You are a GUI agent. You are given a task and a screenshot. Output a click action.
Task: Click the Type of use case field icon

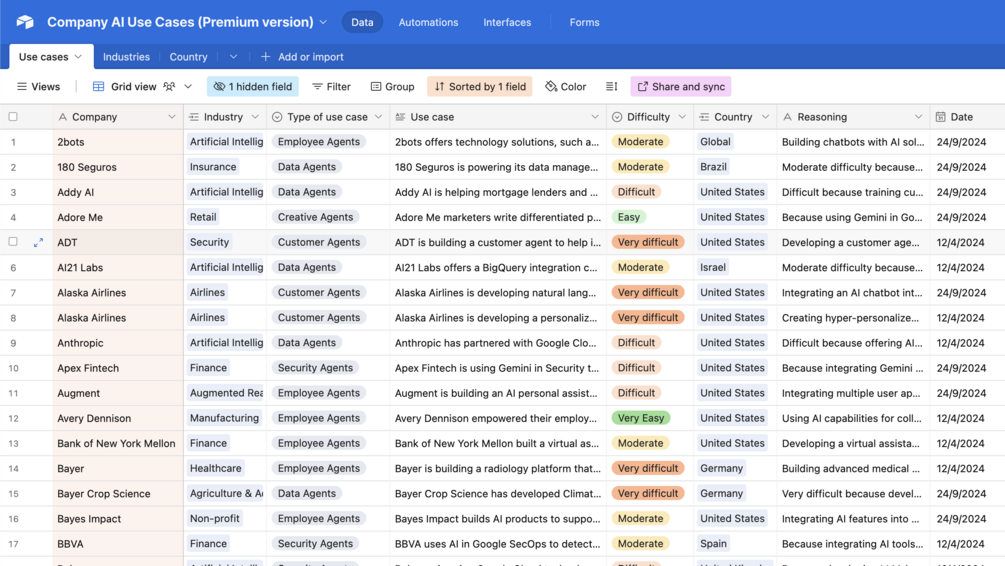click(x=277, y=117)
